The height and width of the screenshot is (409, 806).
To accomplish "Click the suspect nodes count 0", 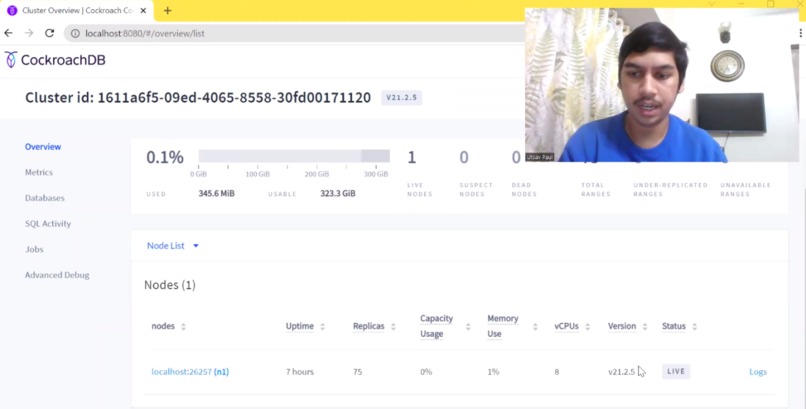I will pos(464,157).
